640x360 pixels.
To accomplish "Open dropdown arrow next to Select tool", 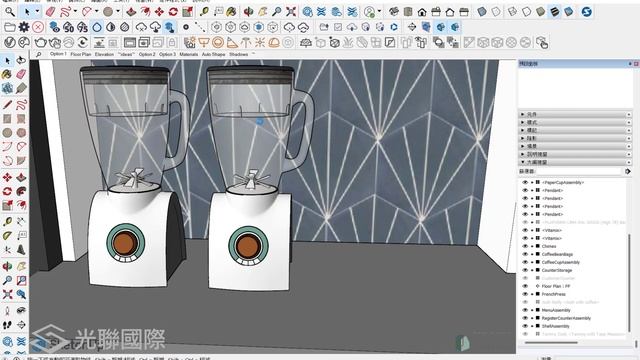I will pyautogui.click(x=37, y=12).
